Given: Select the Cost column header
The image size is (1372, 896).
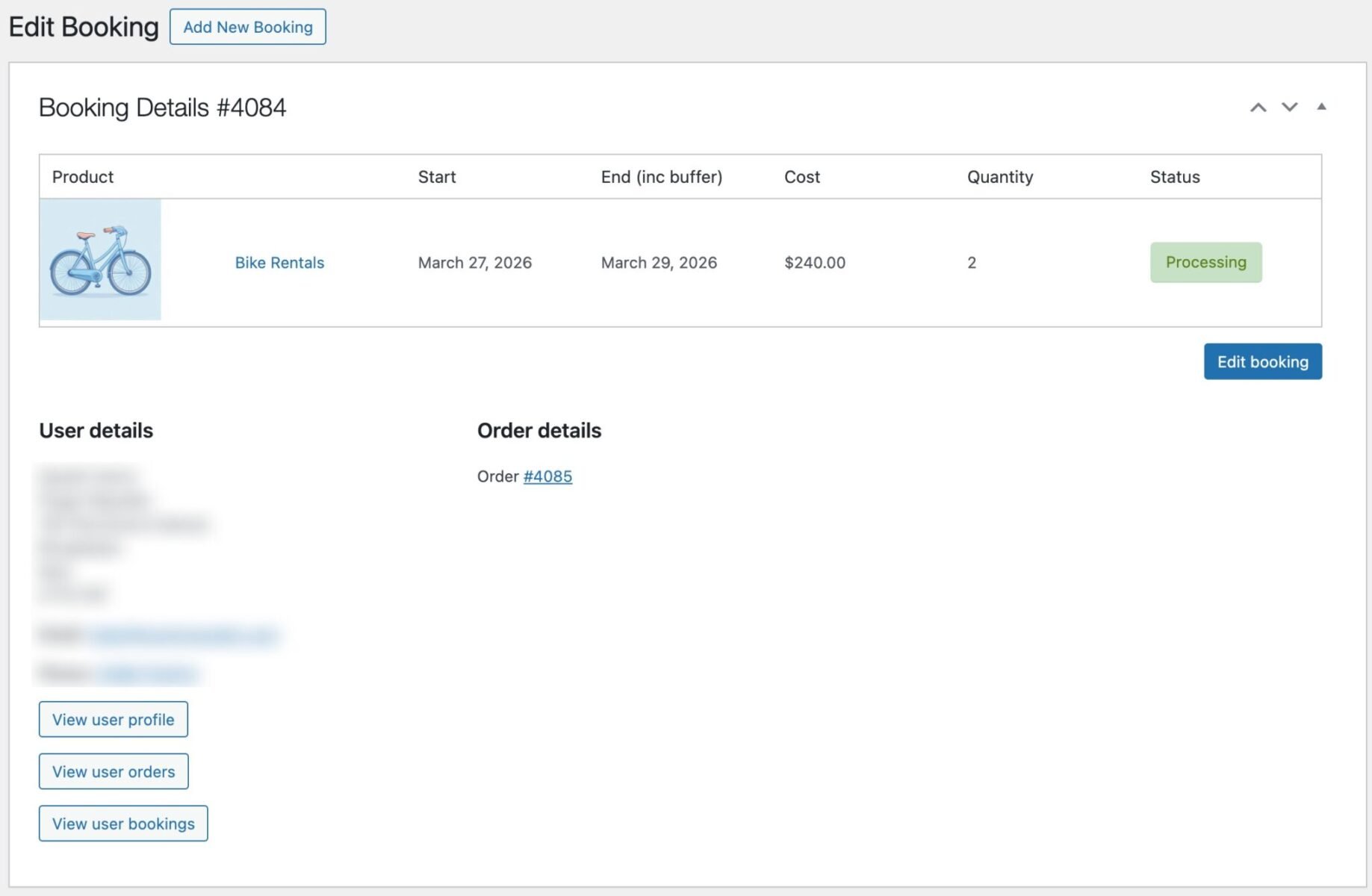Looking at the screenshot, I should 802,177.
